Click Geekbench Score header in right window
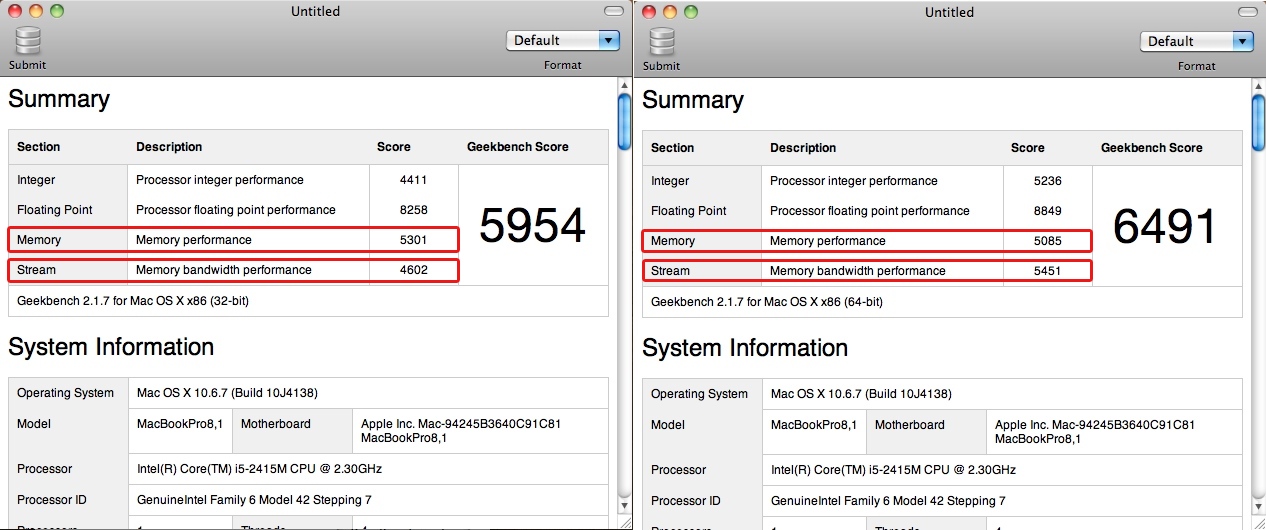1266x530 pixels. tap(1152, 148)
